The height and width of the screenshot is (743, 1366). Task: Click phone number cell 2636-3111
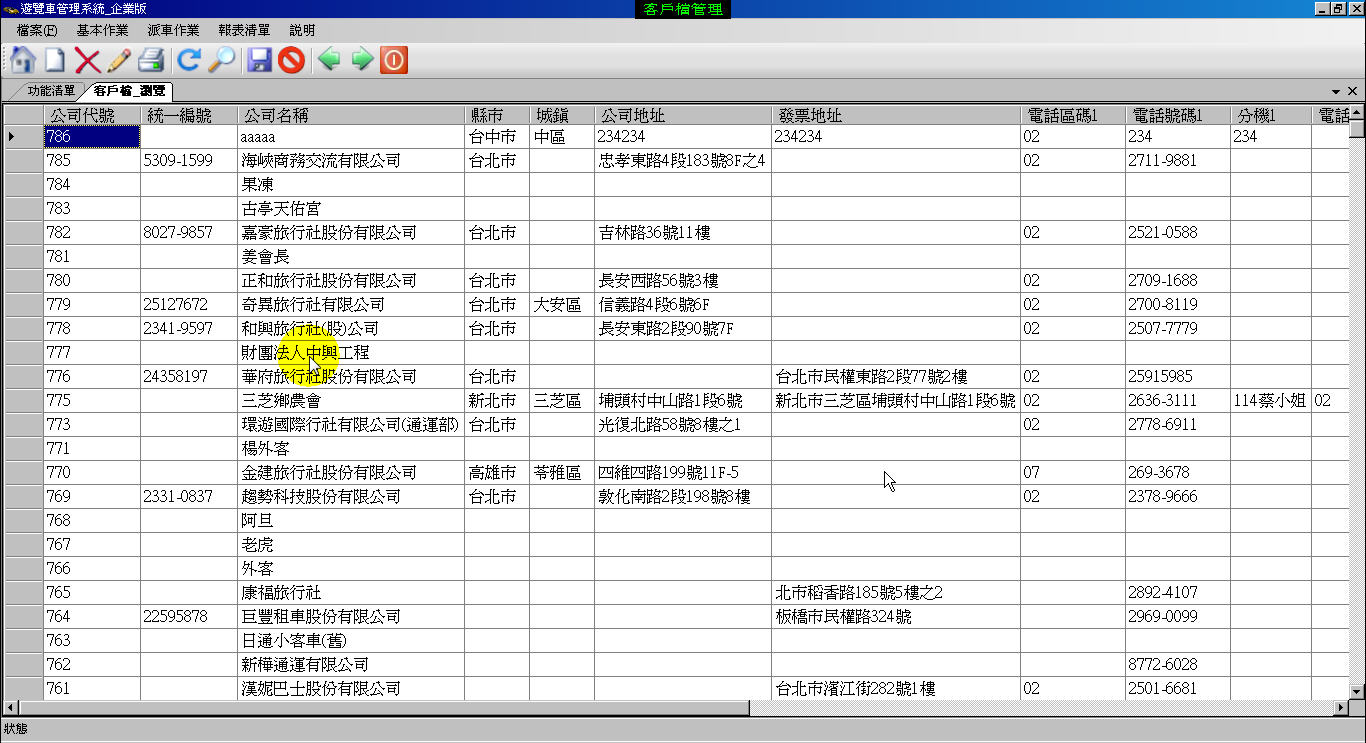[x=1178, y=400]
